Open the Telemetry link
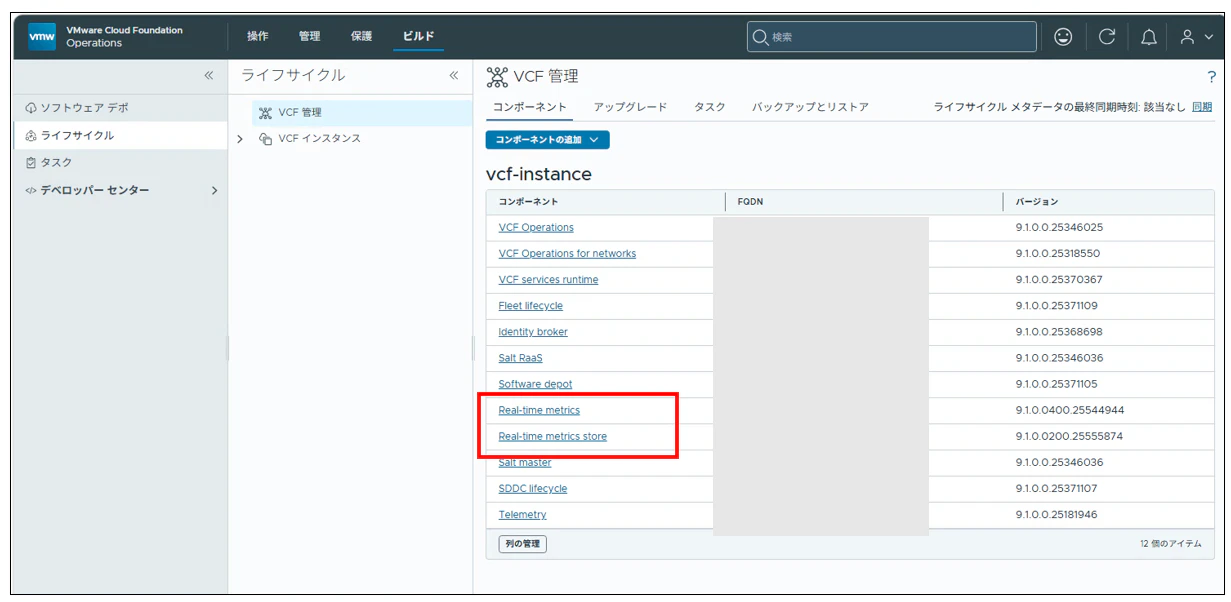Image resolution: width=1231 pixels, height=602 pixels. pyautogui.click(x=522, y=515)
